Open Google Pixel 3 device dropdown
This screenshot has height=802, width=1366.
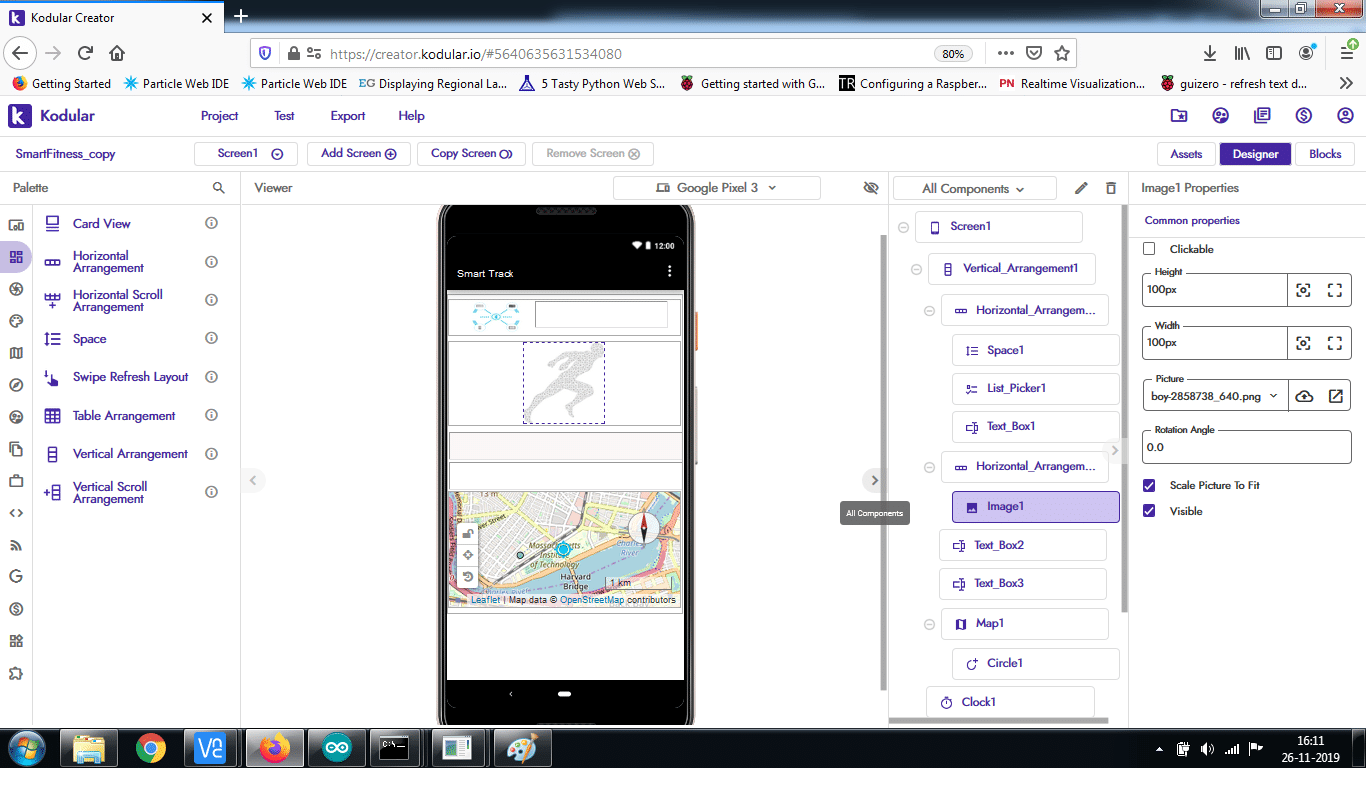click(x=716, y=188)
